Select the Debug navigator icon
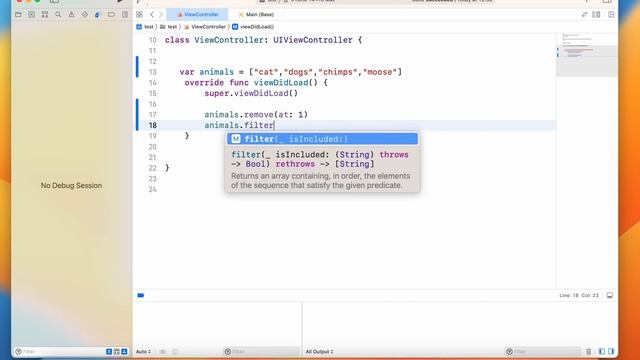The image size is (640, 360). tap(97, 15)
